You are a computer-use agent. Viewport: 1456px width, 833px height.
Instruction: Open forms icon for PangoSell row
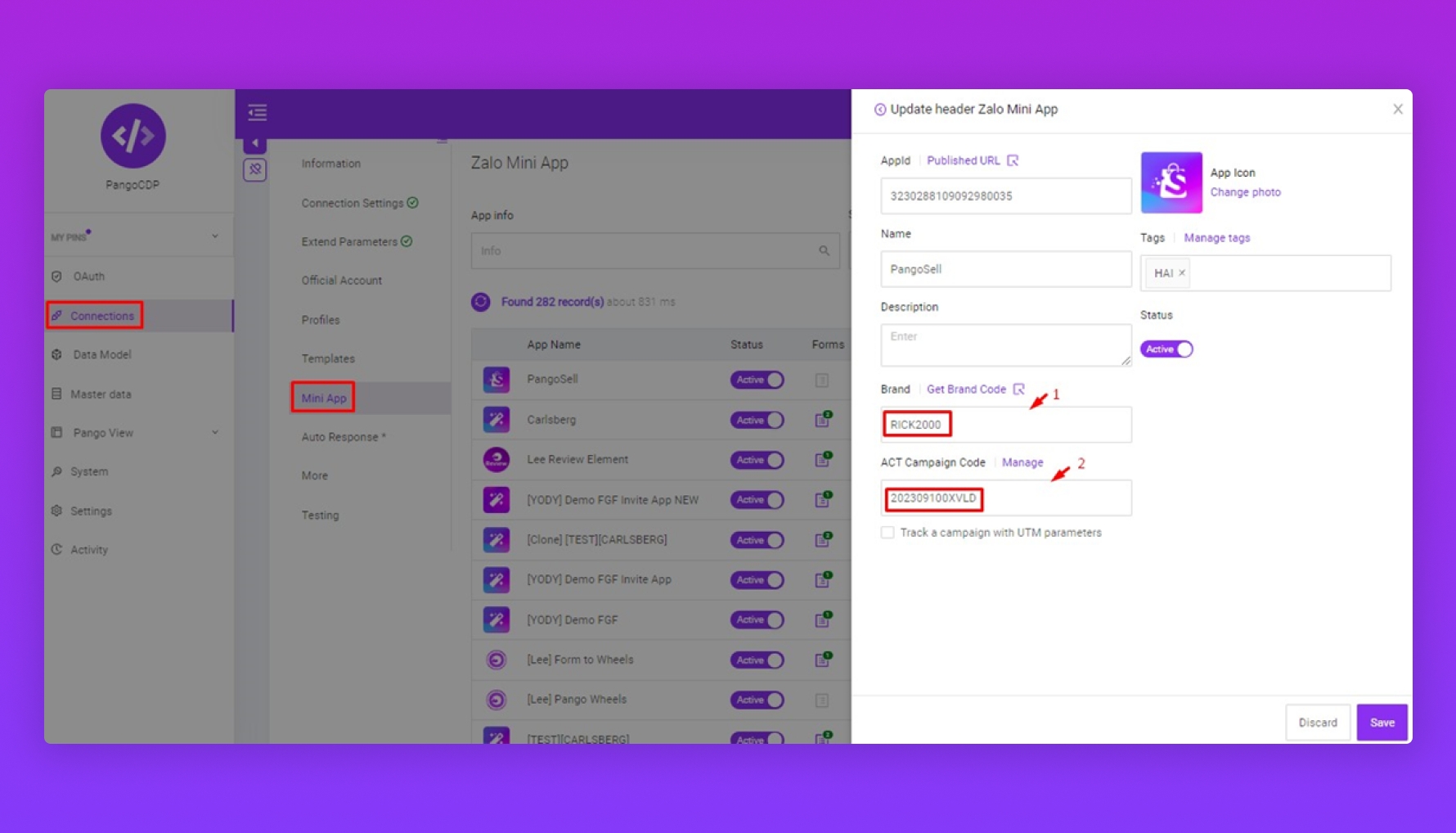pyautogui.click(x=822, y=380)
